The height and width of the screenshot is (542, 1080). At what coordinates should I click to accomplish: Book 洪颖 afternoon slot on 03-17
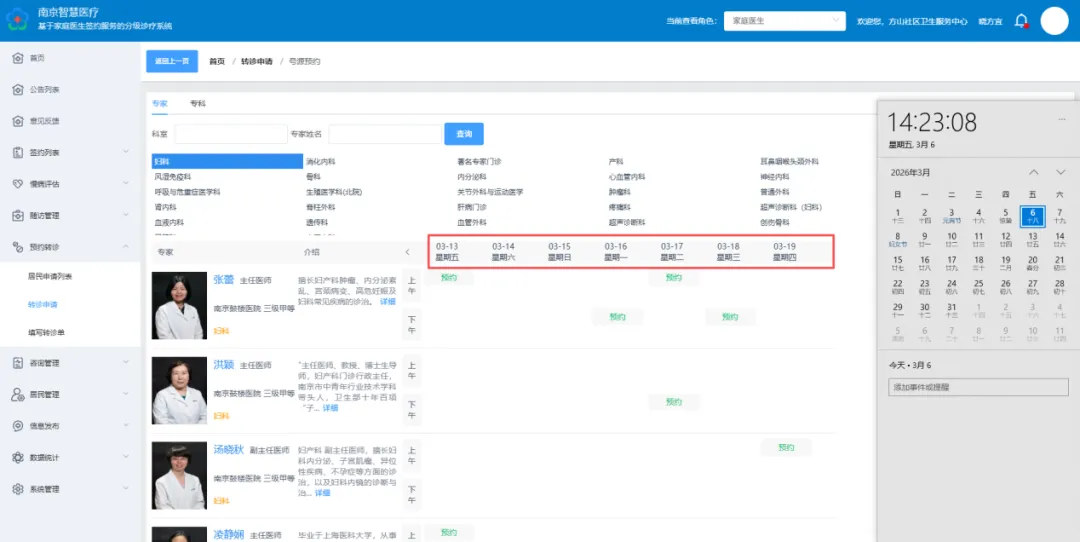click(674, 402)
